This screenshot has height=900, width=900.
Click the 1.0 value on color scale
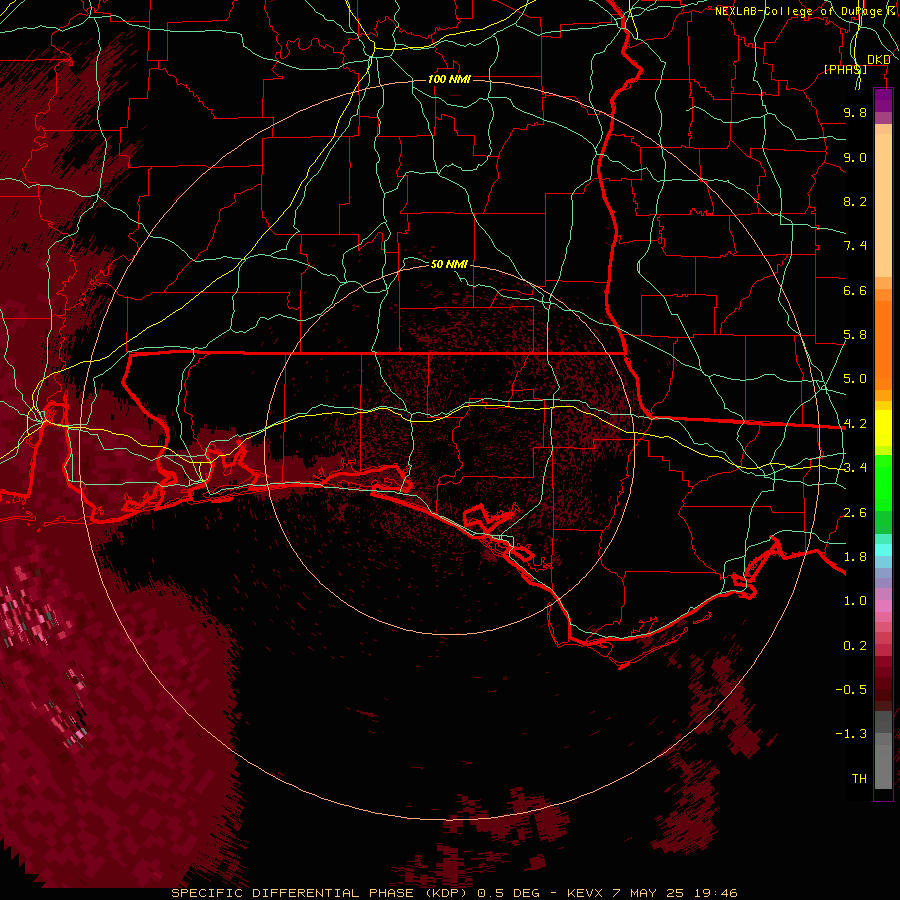pyautogui.click(x=855, y=601)
